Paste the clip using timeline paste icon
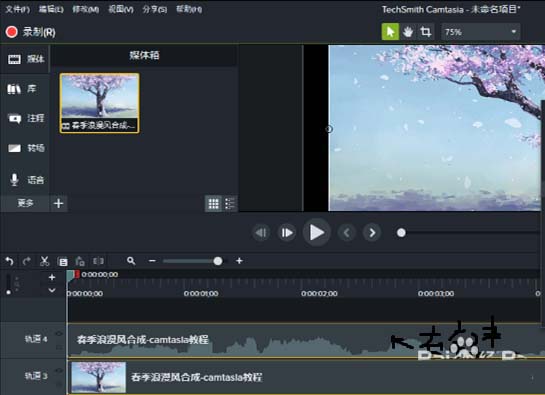 click(80, 261)
